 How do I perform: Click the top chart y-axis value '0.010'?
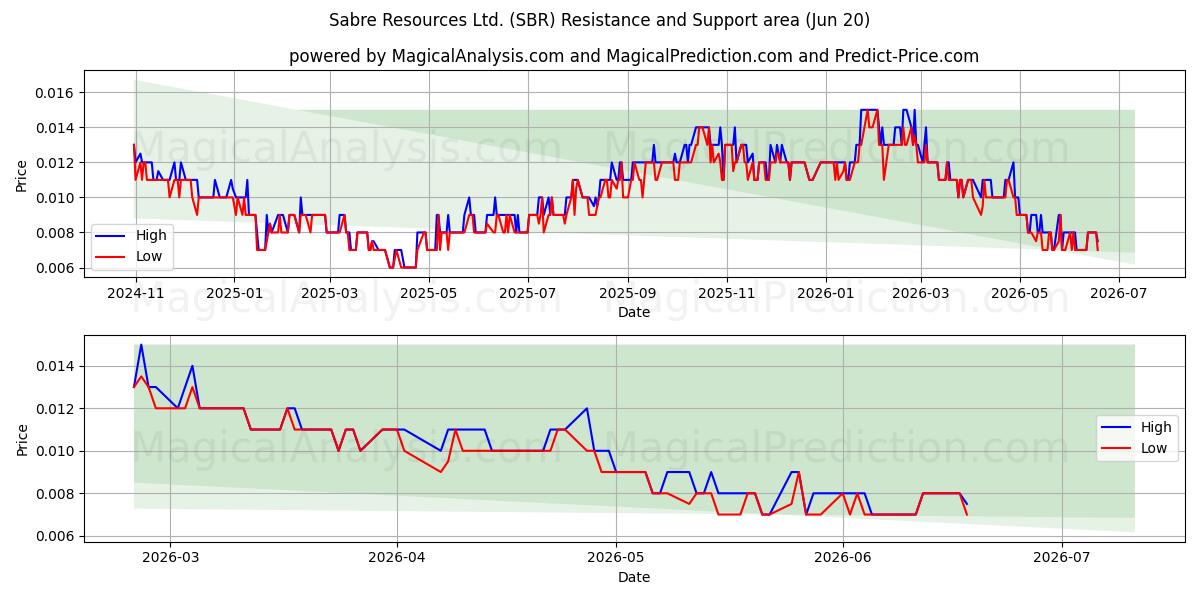click(x=55, y=198)
